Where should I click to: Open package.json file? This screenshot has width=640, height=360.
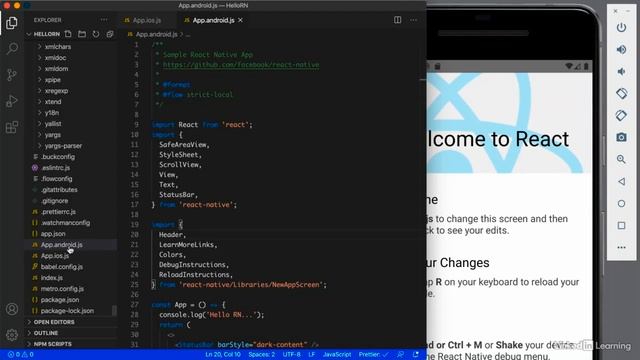60,300
